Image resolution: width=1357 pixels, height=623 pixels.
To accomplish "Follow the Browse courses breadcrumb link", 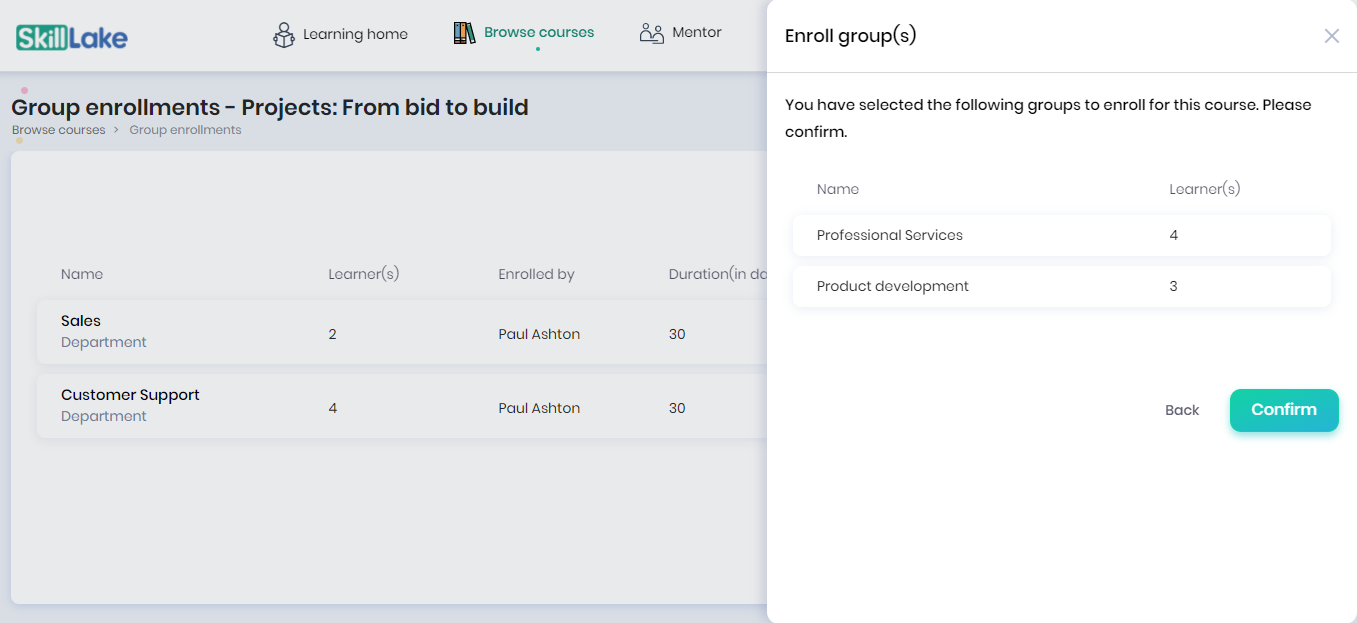I will [x=58, y=130].
